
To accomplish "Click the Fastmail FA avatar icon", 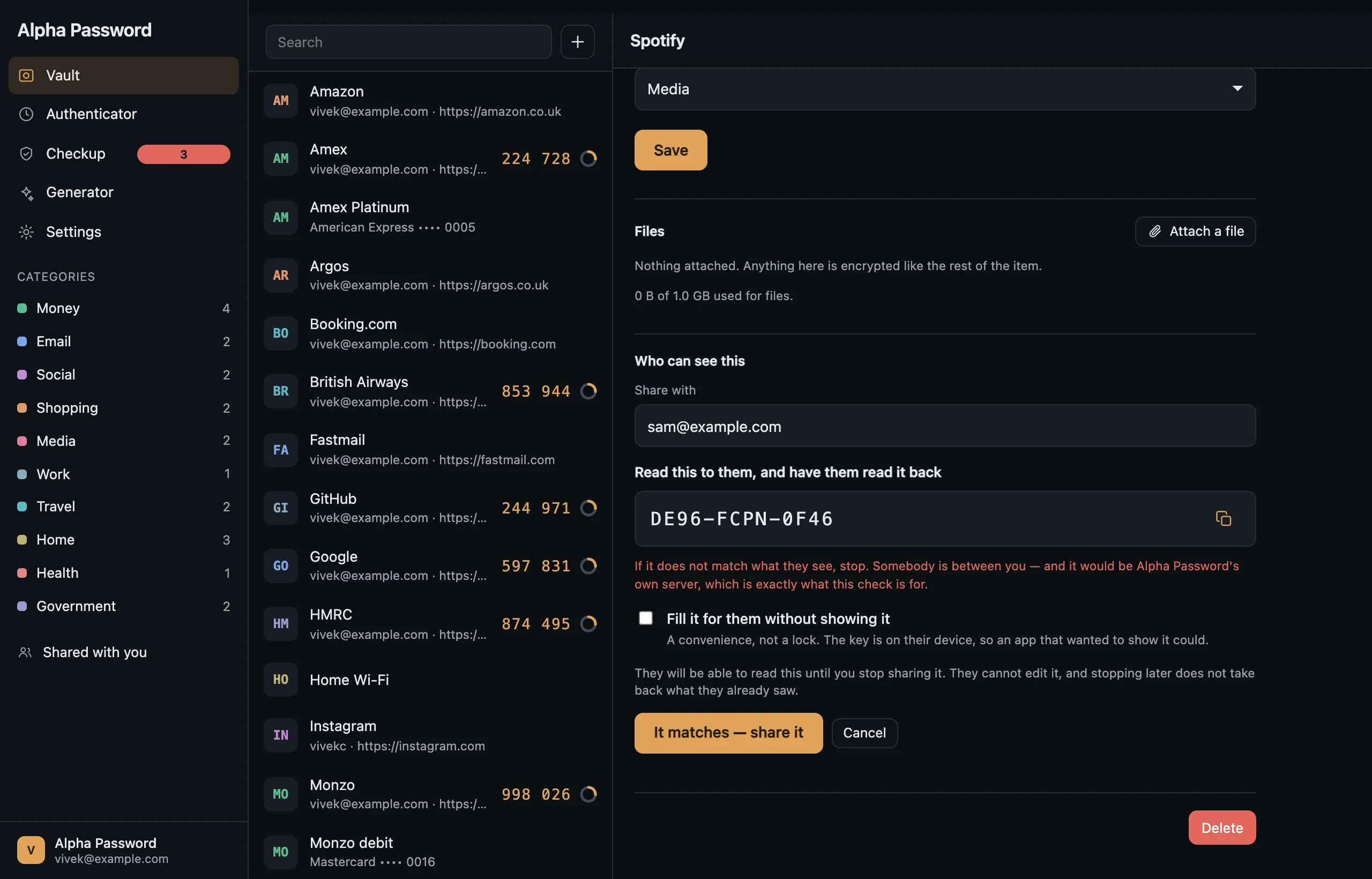I will 280,450.
